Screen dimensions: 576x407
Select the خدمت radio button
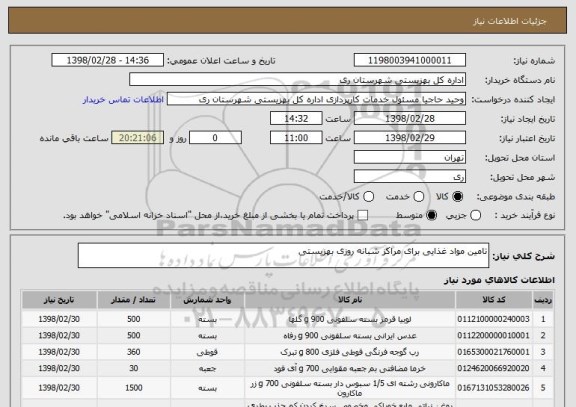pyautogui.click(x=419, y=197)
